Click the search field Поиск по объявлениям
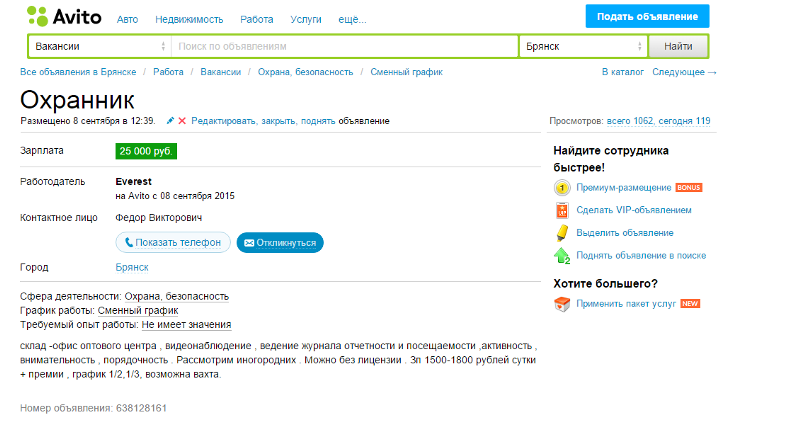 coord(344,47)
